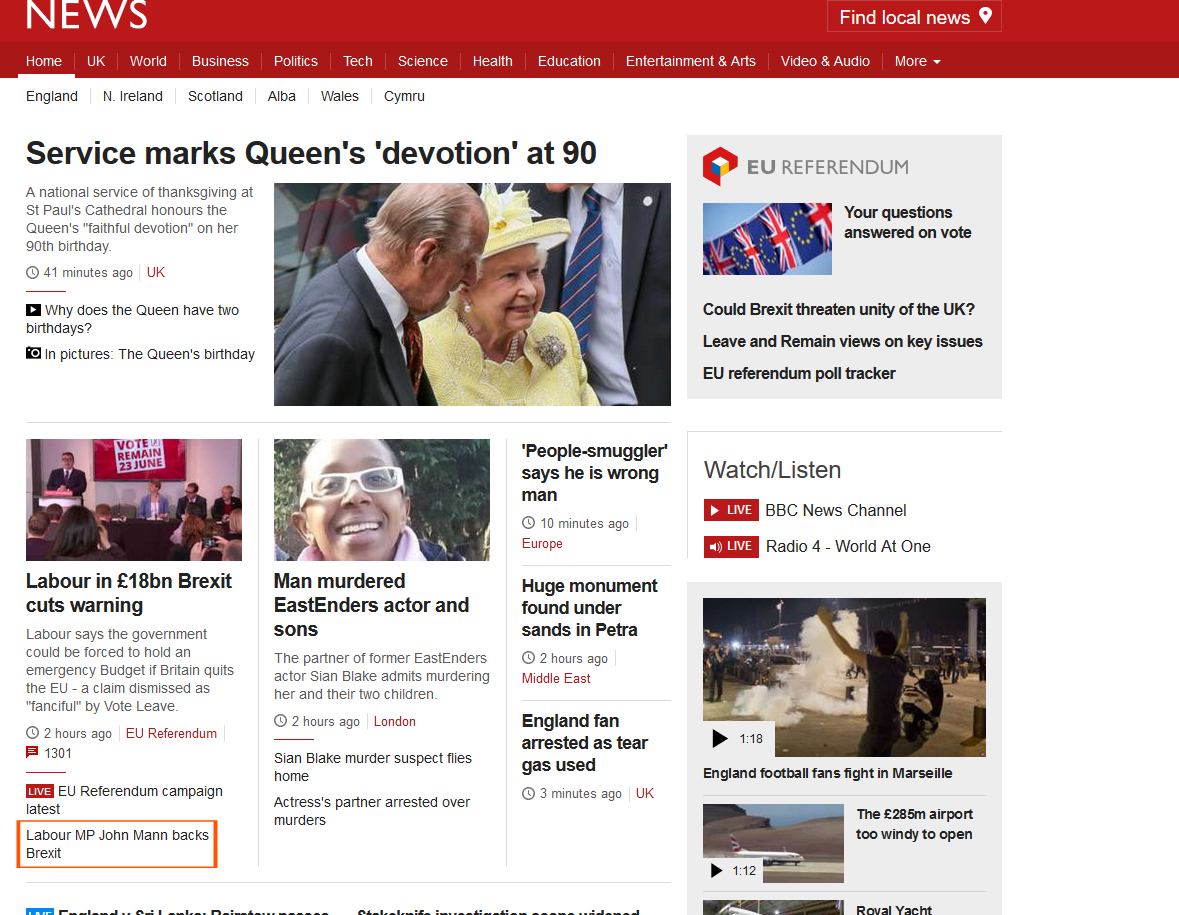Open headline 'Service marks Queen's devotion at 90'

pos(311,153)
